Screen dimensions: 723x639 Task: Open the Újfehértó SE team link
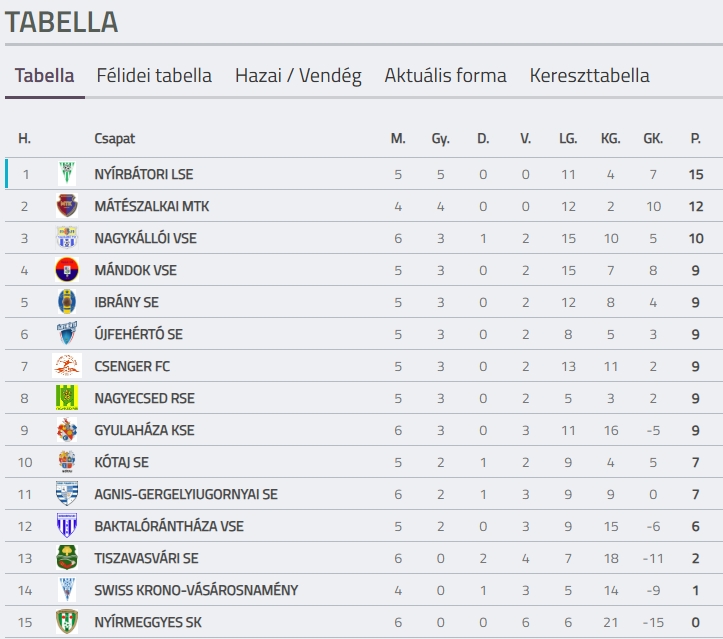138,334
